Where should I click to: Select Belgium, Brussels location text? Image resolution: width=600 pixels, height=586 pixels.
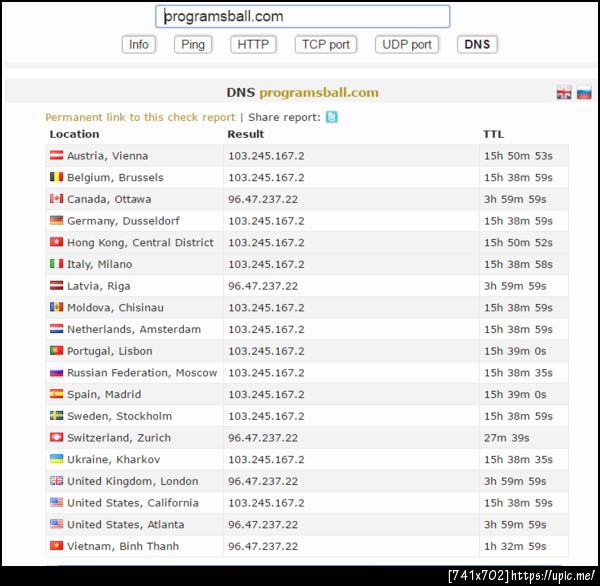coord(115,178)
